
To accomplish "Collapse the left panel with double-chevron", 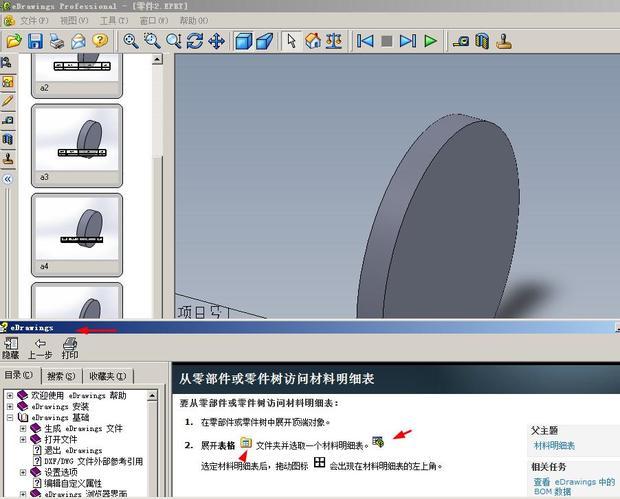I will pos(8,178).
